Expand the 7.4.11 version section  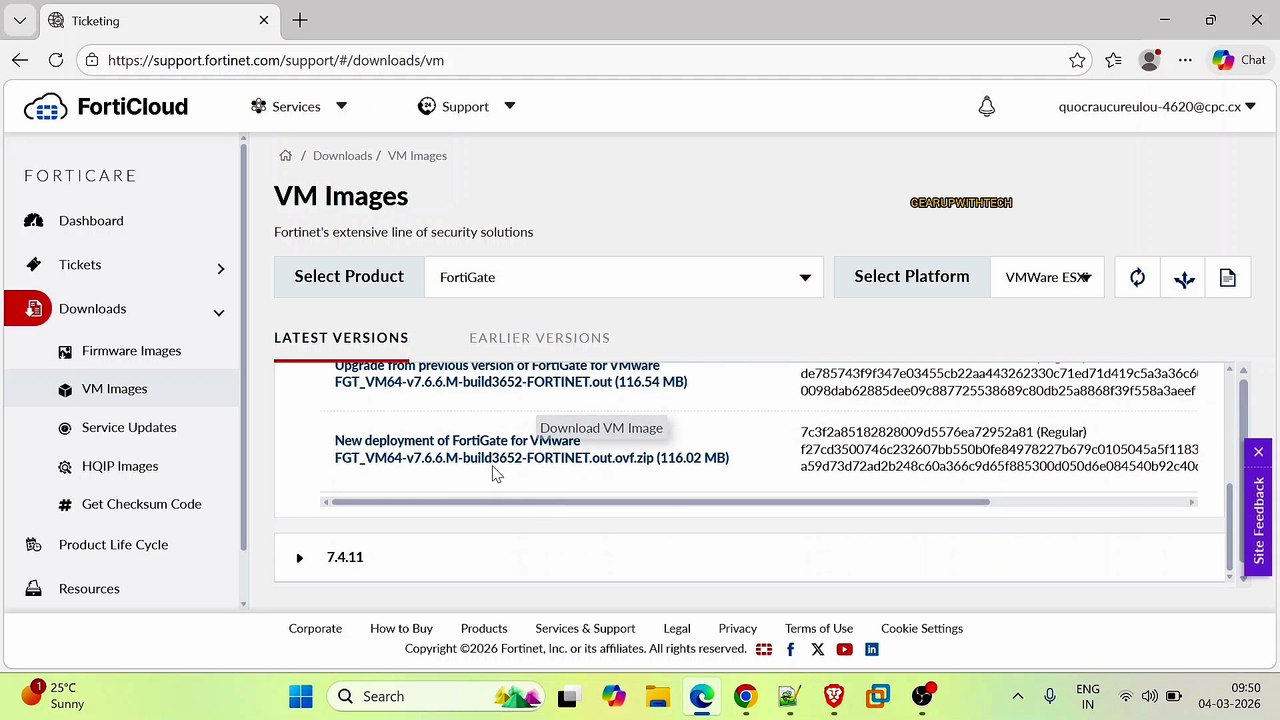(299, 558)
